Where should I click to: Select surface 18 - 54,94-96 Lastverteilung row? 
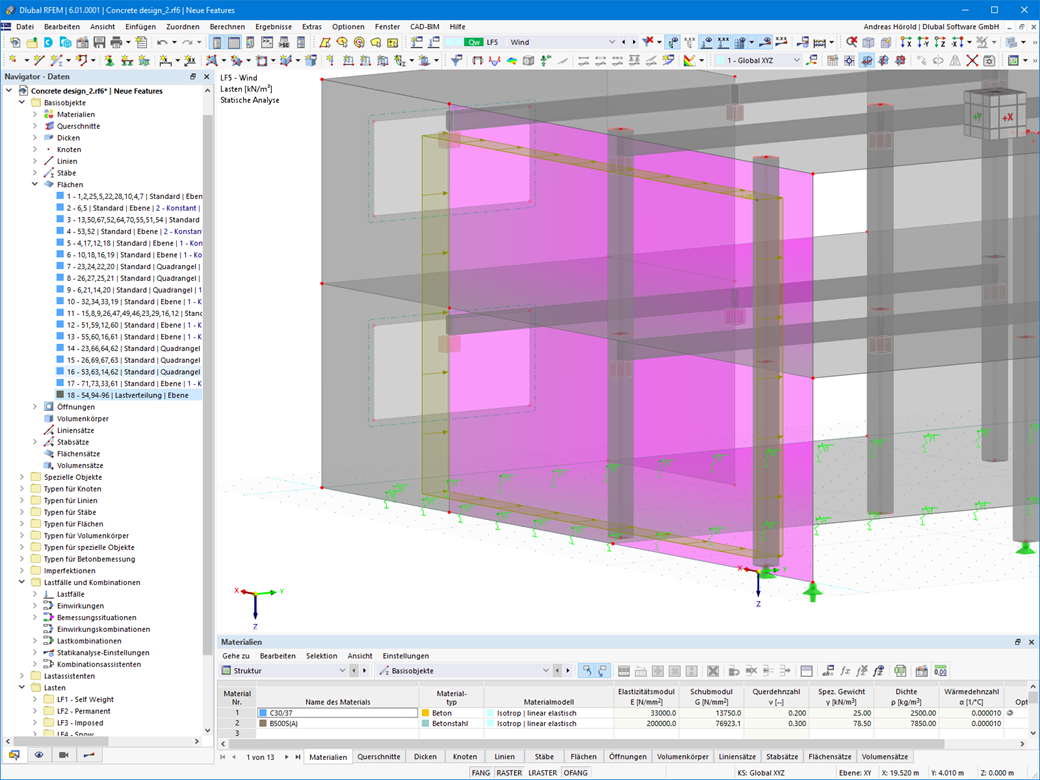tap(127, 395)
